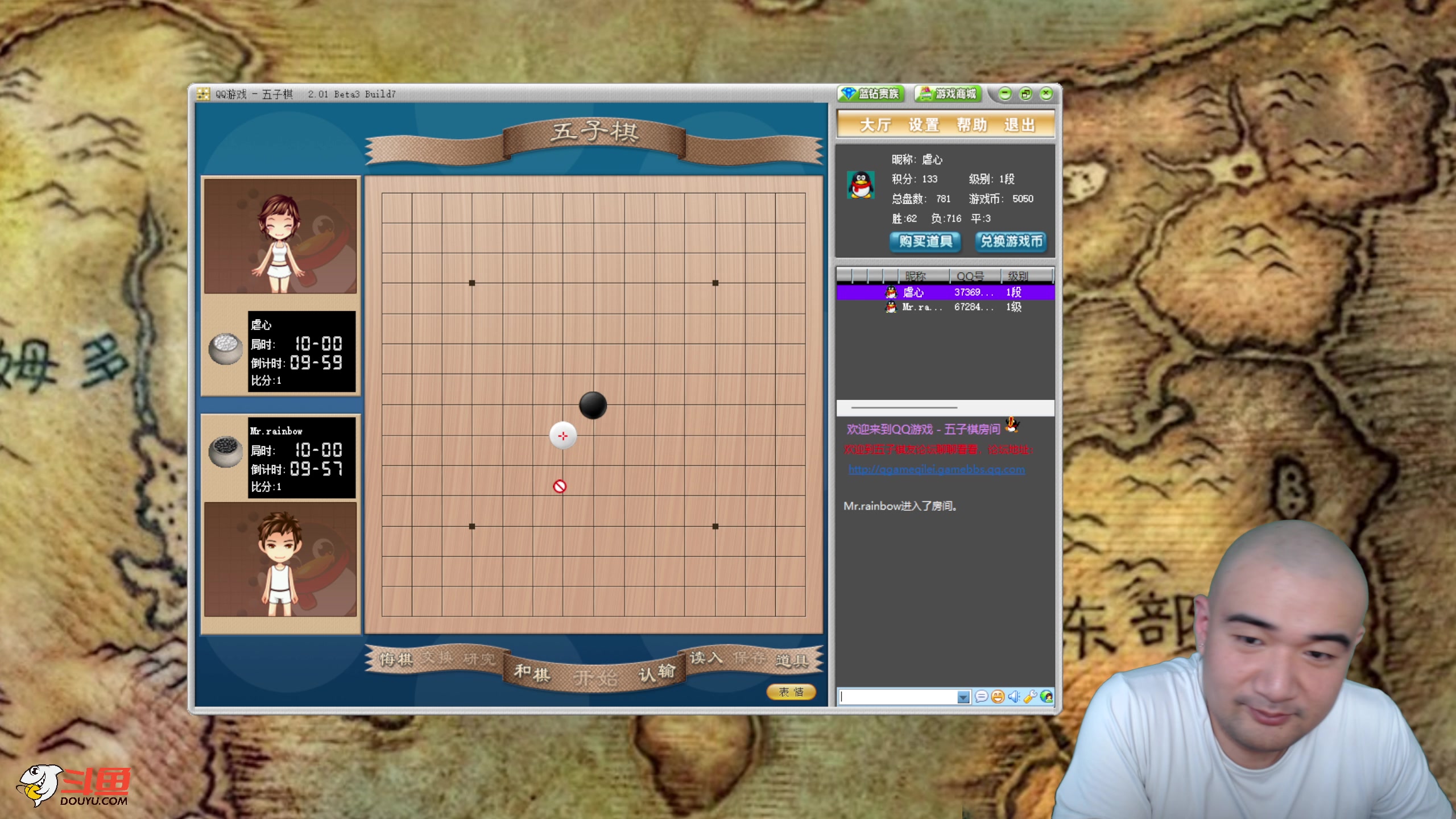This screenshot has height=819, width=1456.
Task: Select the Mr.ra... row in player list
Action: click(x=945, y=307)
